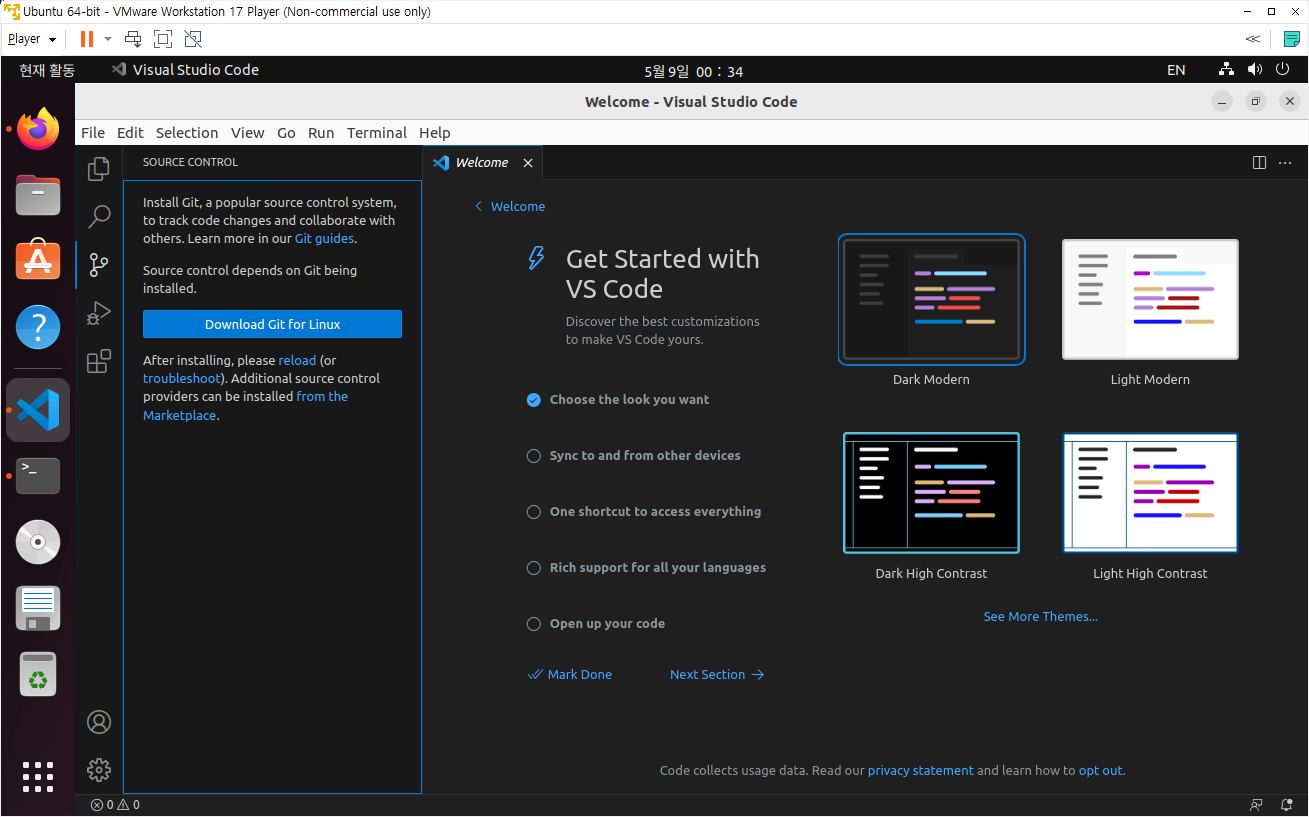Open the Accounts menu icon
Viewport: 1309px width, 817px height.
pos(98,722)
